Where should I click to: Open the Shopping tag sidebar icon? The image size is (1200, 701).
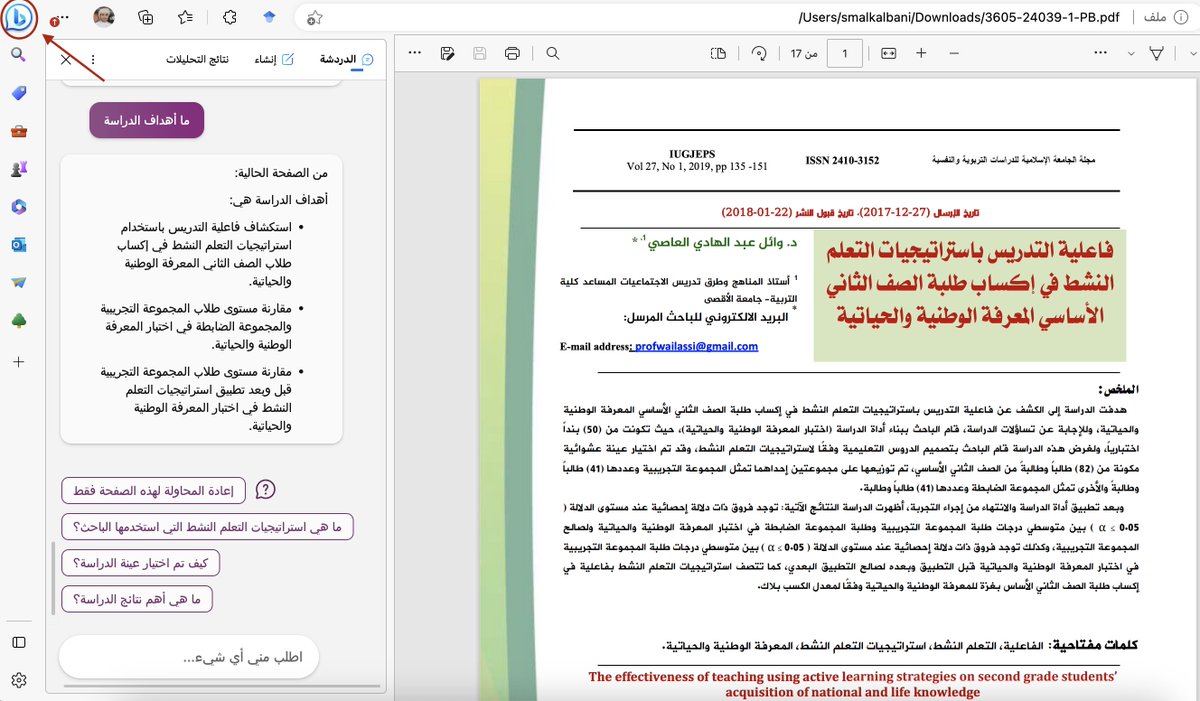tap(18, 93)
